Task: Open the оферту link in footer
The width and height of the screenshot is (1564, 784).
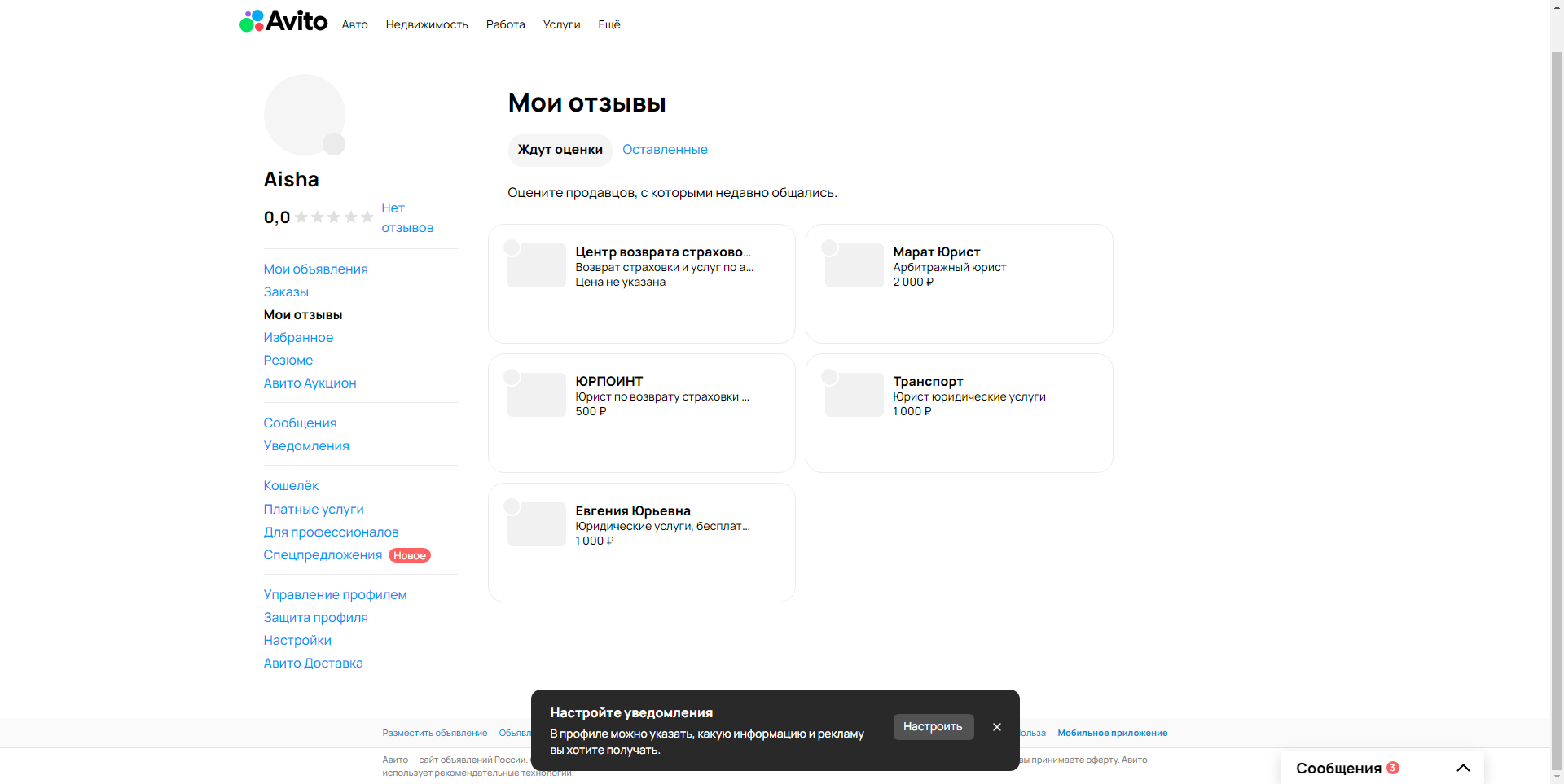Action: pyautogui.click(x=1101, y=760)
